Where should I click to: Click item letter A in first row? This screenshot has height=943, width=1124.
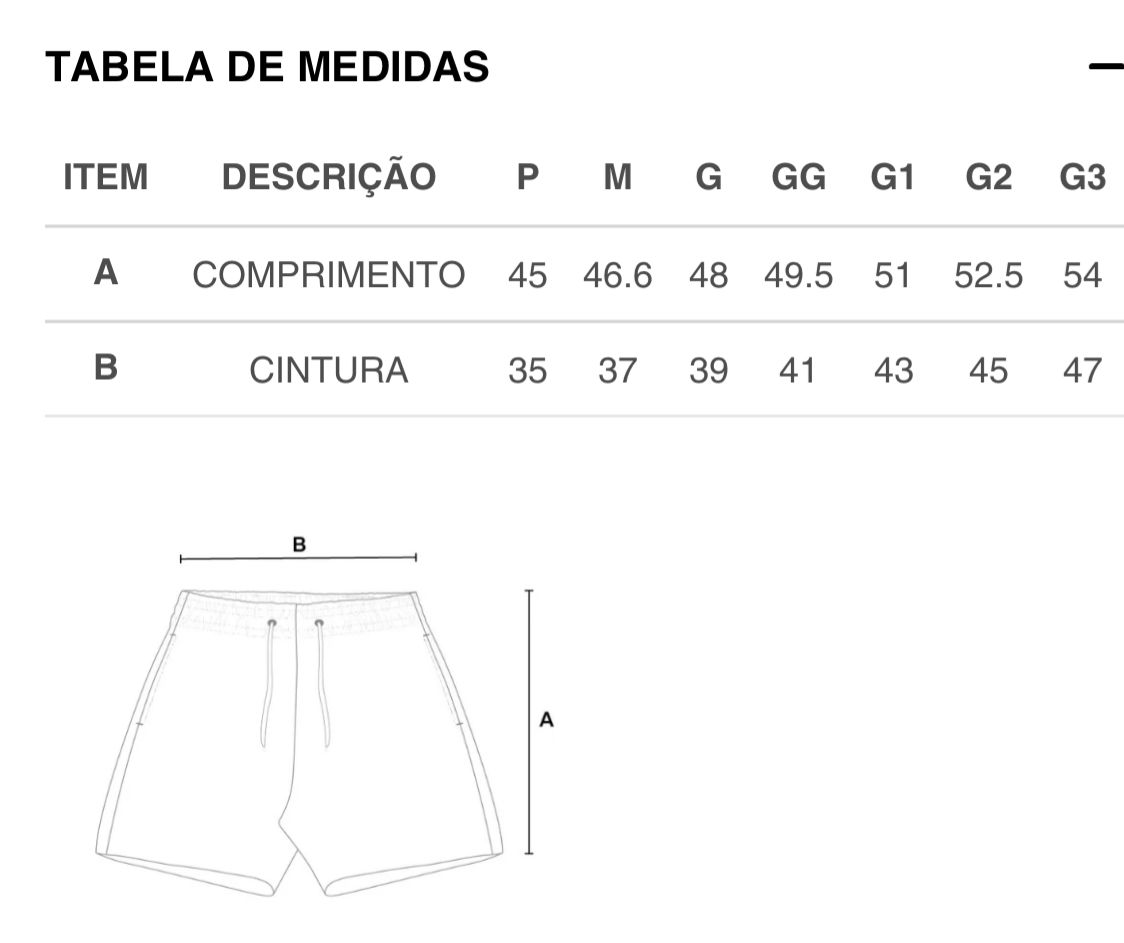pyautogui.click(x=106, y=272)
